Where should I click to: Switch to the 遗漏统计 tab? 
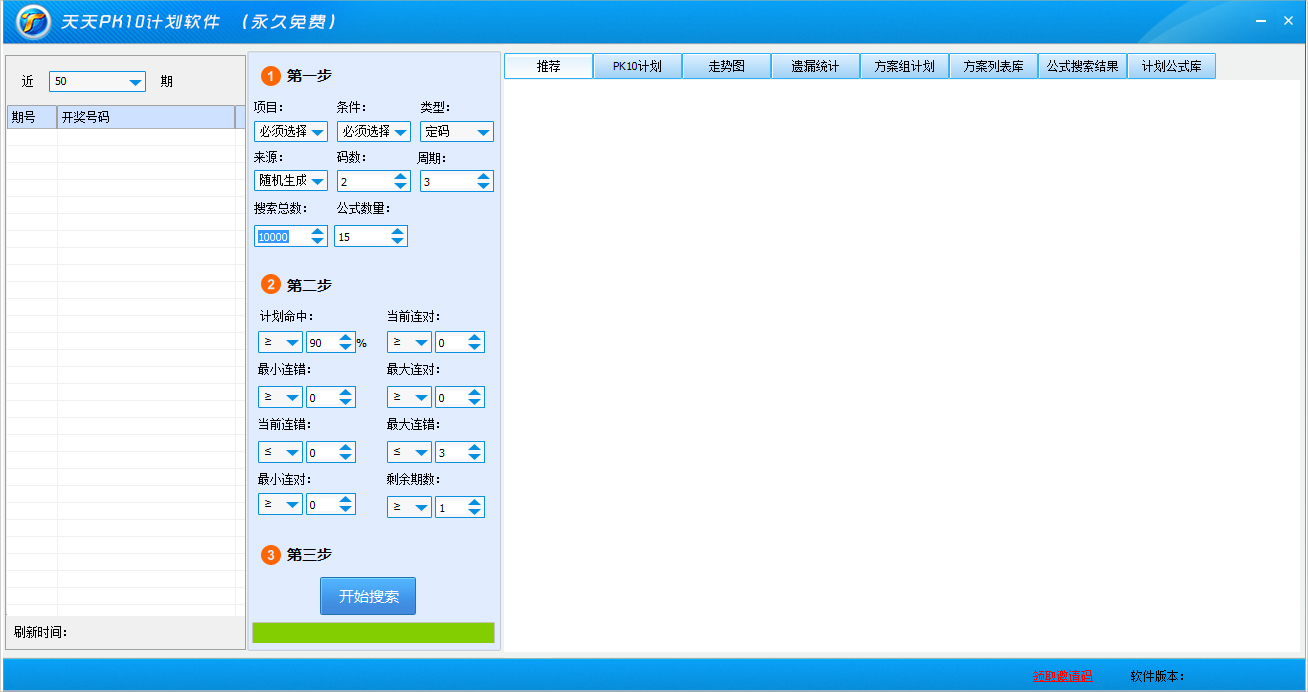(815, 67)
